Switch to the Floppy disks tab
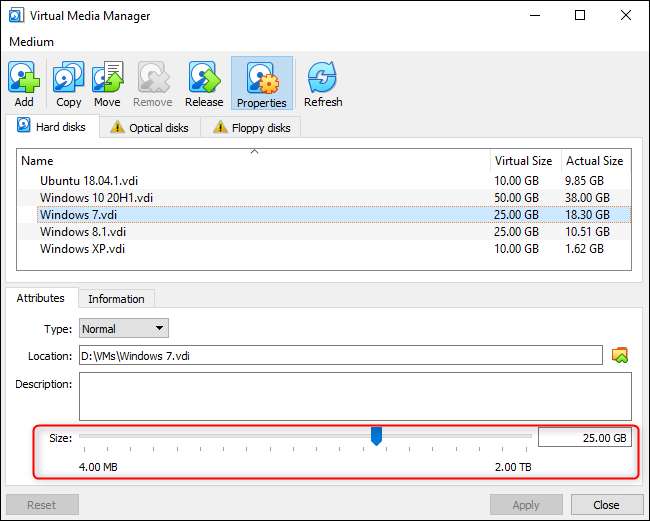The image size is (650, 521). point(250,127)
